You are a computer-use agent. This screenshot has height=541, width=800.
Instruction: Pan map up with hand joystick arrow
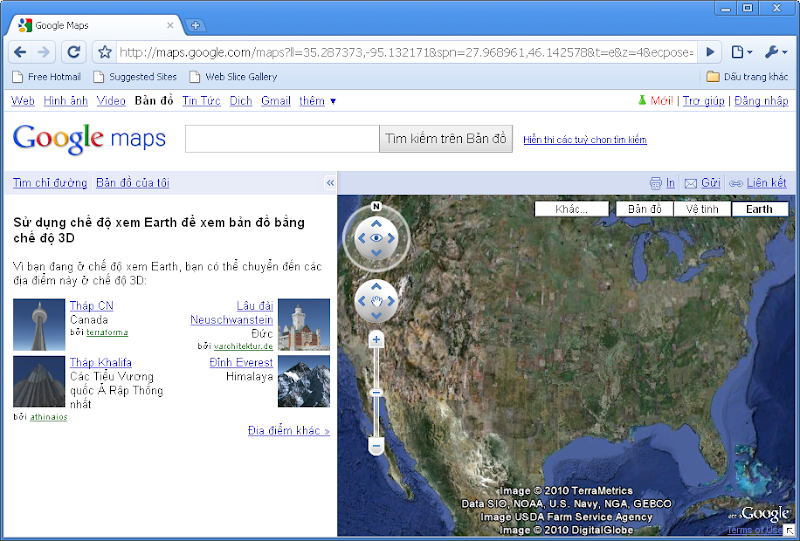tap(377, 286)
